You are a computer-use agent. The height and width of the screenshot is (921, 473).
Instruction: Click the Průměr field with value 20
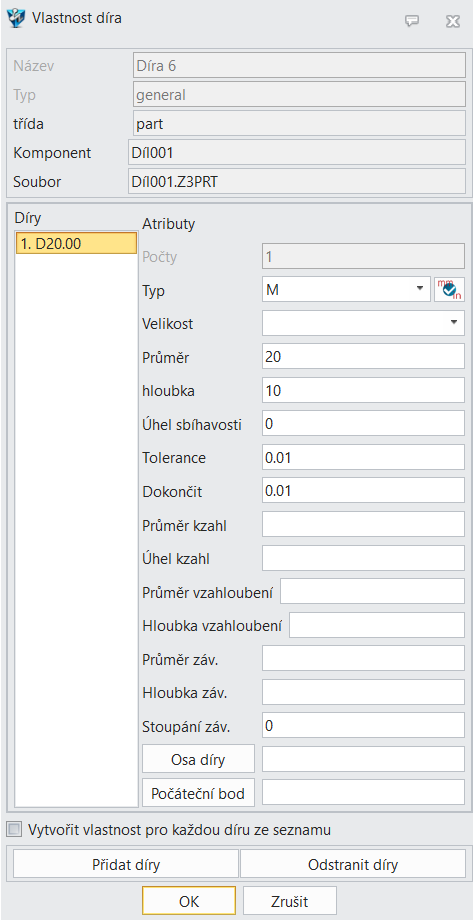363,357
